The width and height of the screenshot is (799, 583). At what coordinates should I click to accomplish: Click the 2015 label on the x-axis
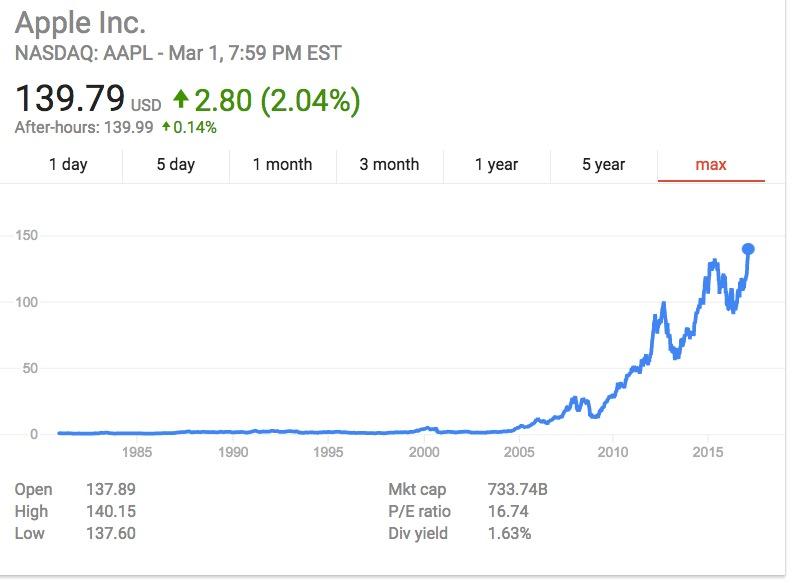coord(707,452)
